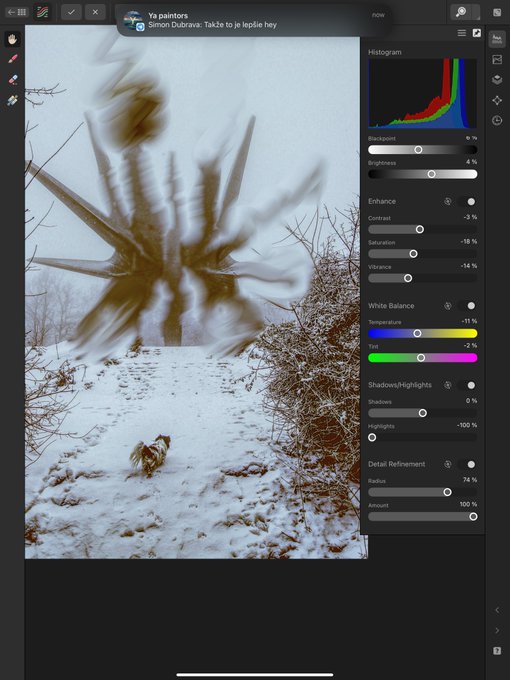The height and width of the screenshot is (680, 510).
Task: Open the Navigator studio icon
Action: pos(497,100)
